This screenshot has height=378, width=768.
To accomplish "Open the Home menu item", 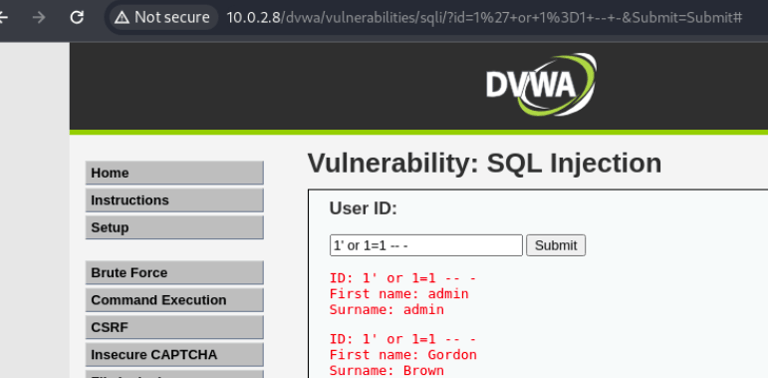I will coord(174,173).
